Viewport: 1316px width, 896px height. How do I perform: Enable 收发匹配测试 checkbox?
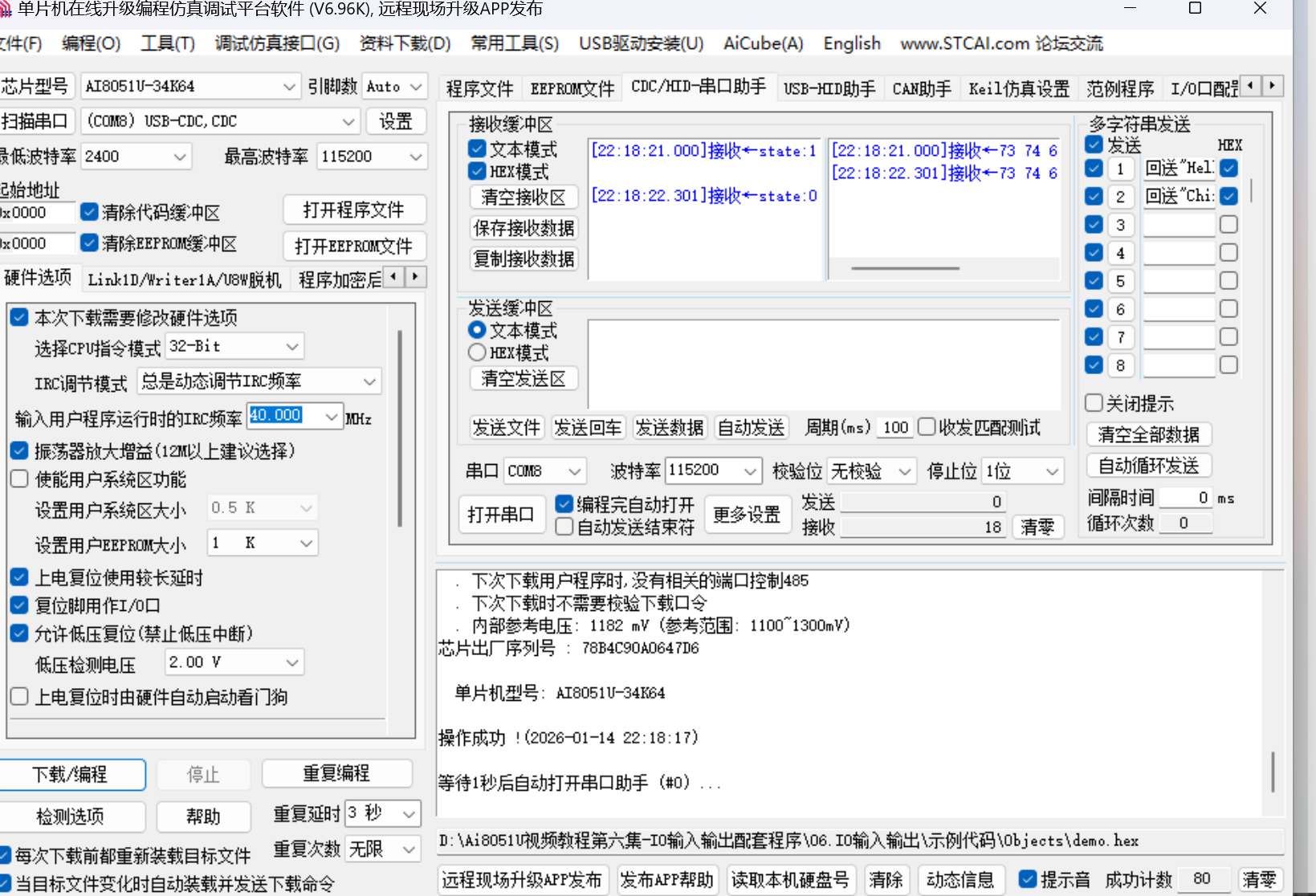click(927, 427)
